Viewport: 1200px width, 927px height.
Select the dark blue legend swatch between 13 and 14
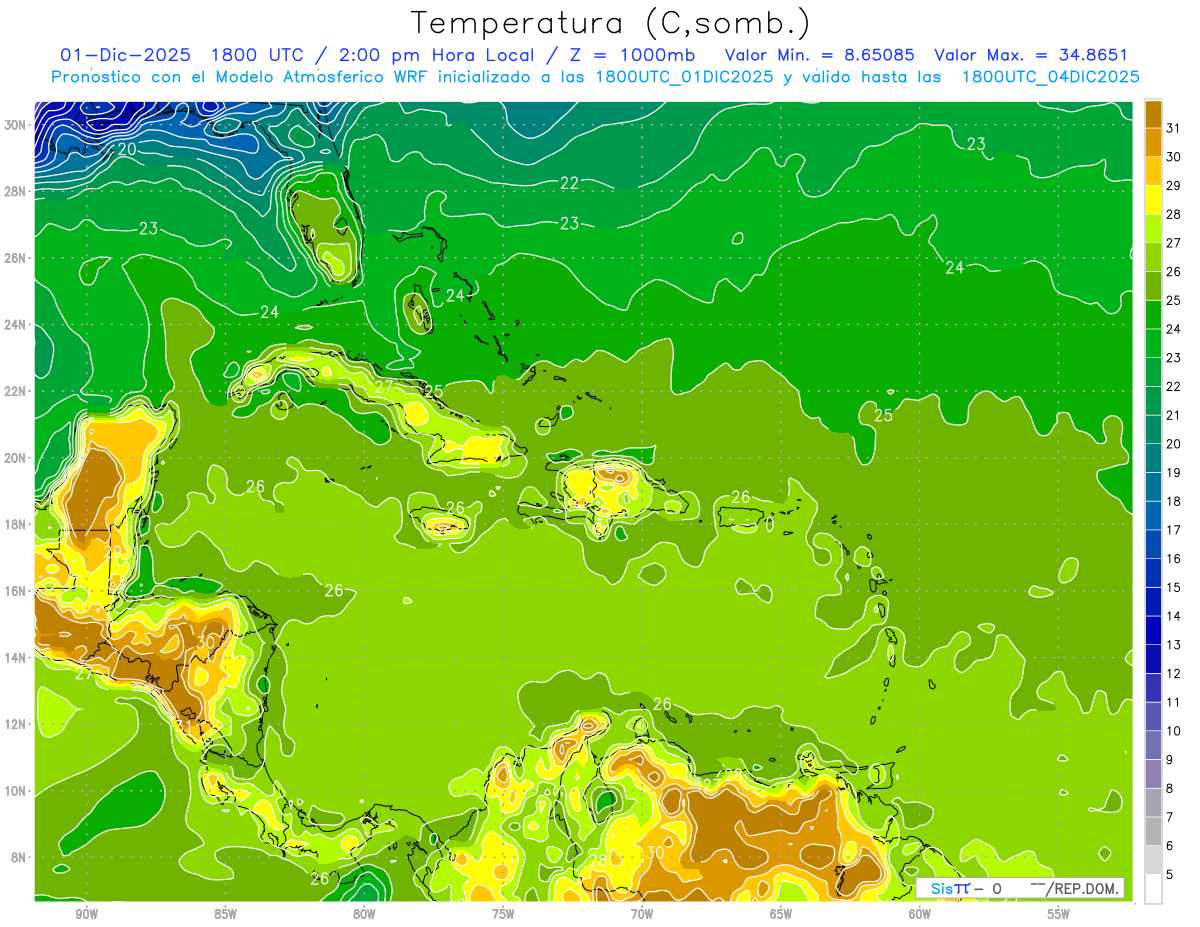pos(1153,631)
